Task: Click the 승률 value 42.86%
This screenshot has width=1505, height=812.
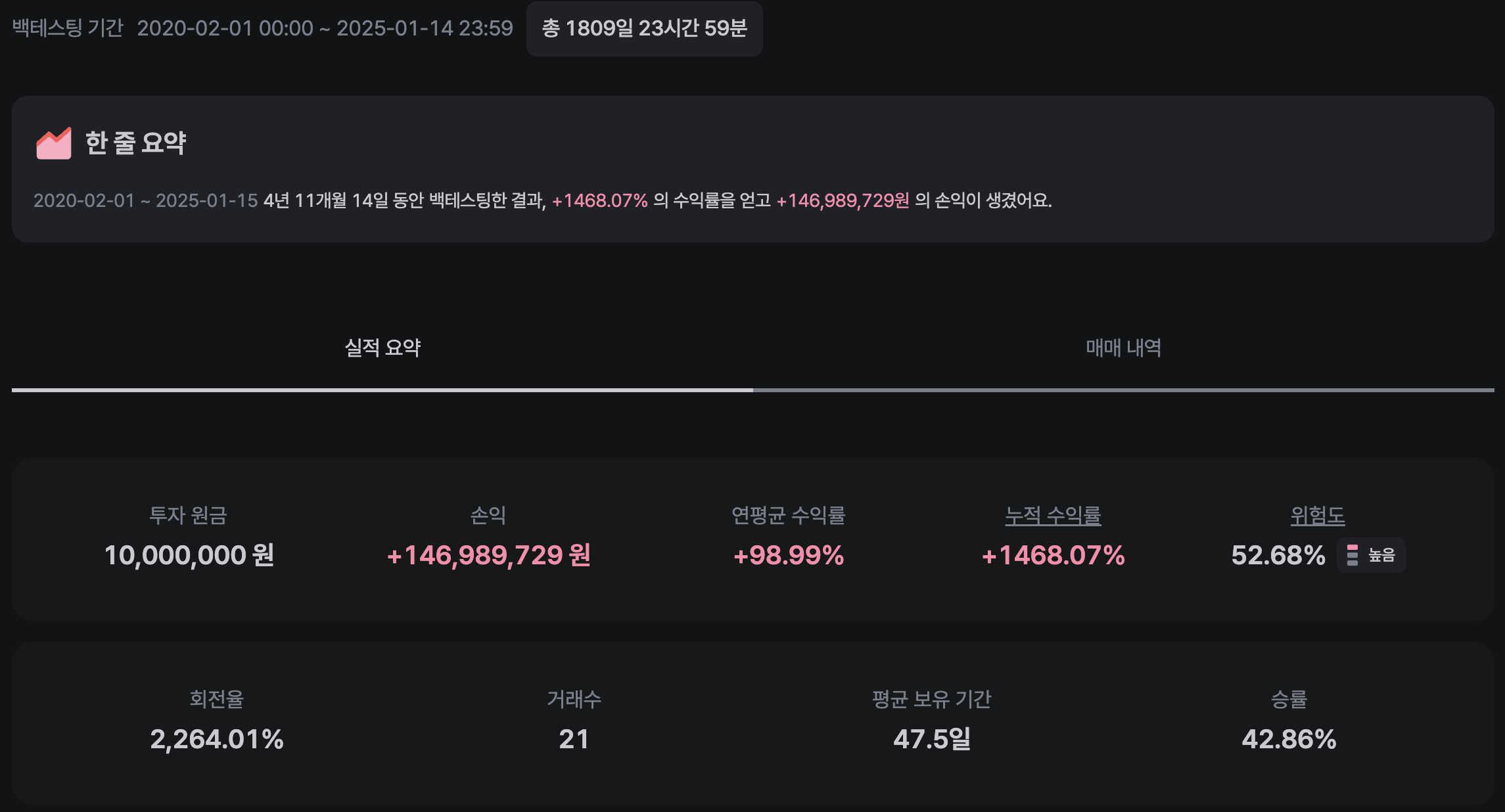Action: point(1289,739)
